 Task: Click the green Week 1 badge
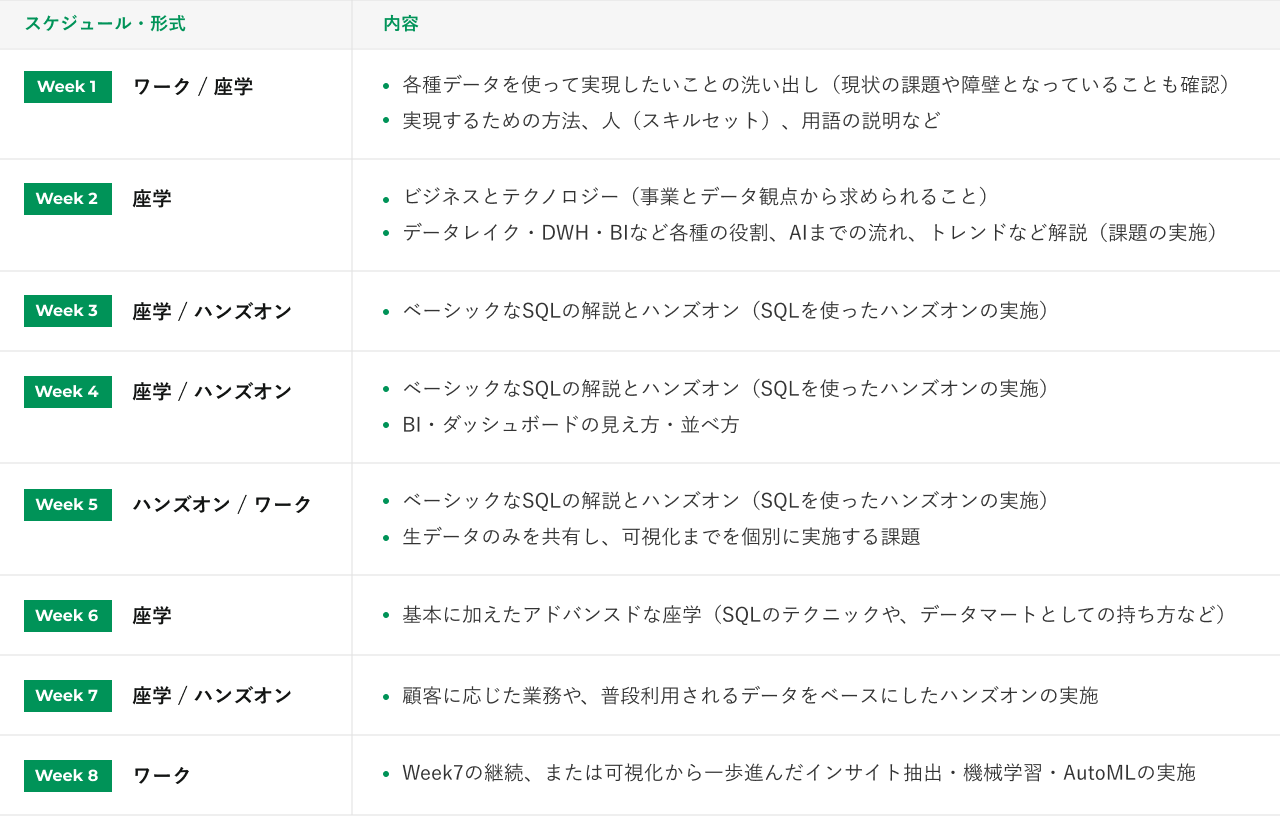67,87
